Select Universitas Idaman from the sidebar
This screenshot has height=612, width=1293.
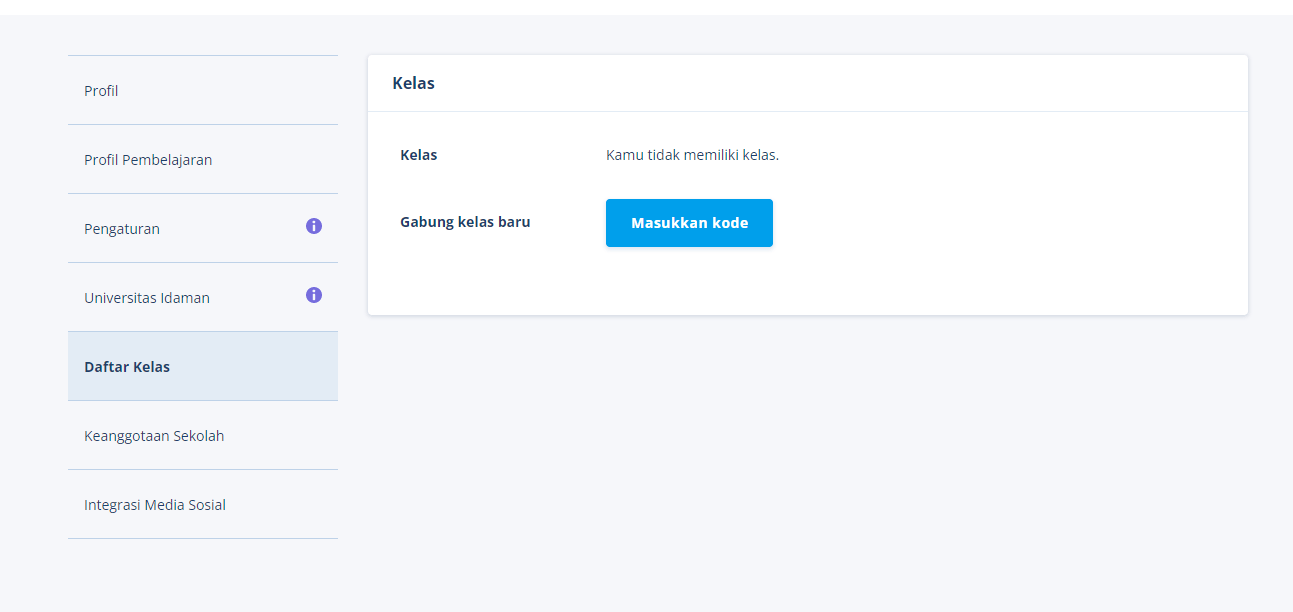(203, 297)
